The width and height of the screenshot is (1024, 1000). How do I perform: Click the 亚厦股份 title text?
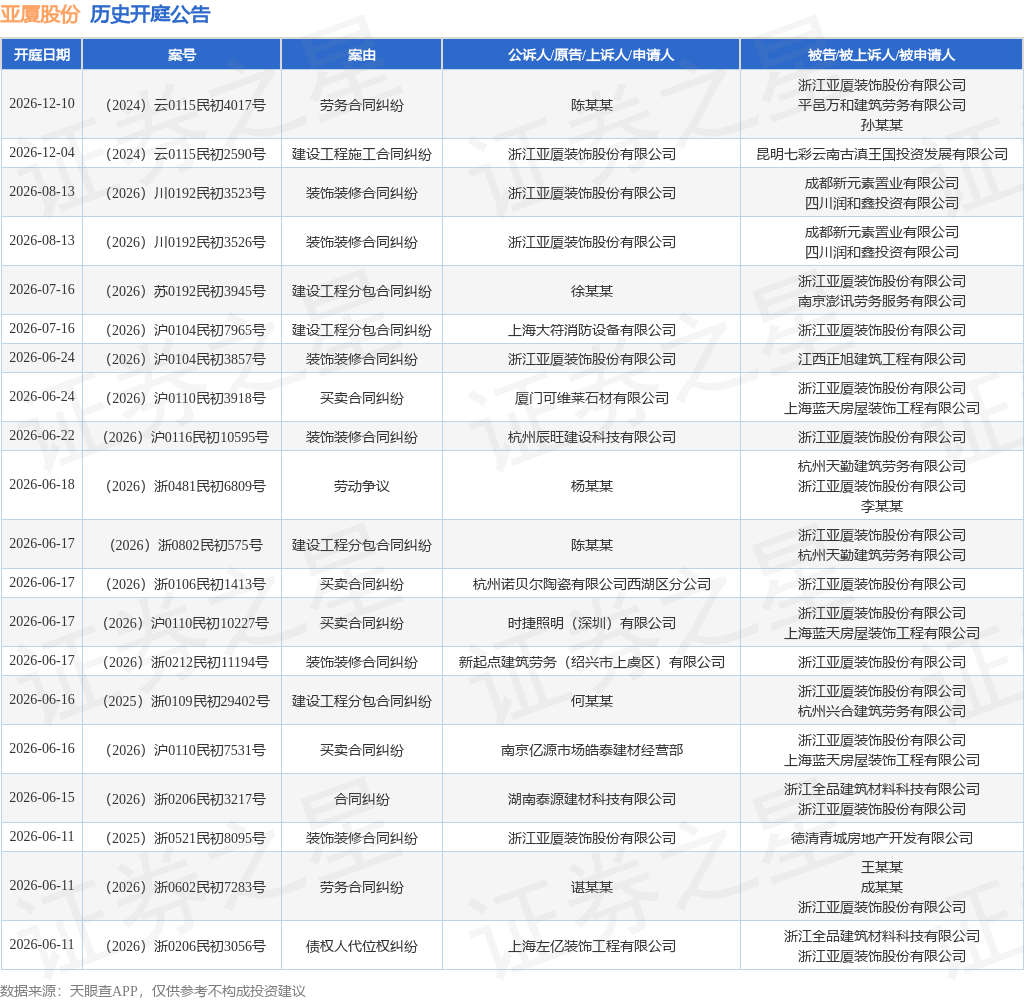tap(40, 14)
